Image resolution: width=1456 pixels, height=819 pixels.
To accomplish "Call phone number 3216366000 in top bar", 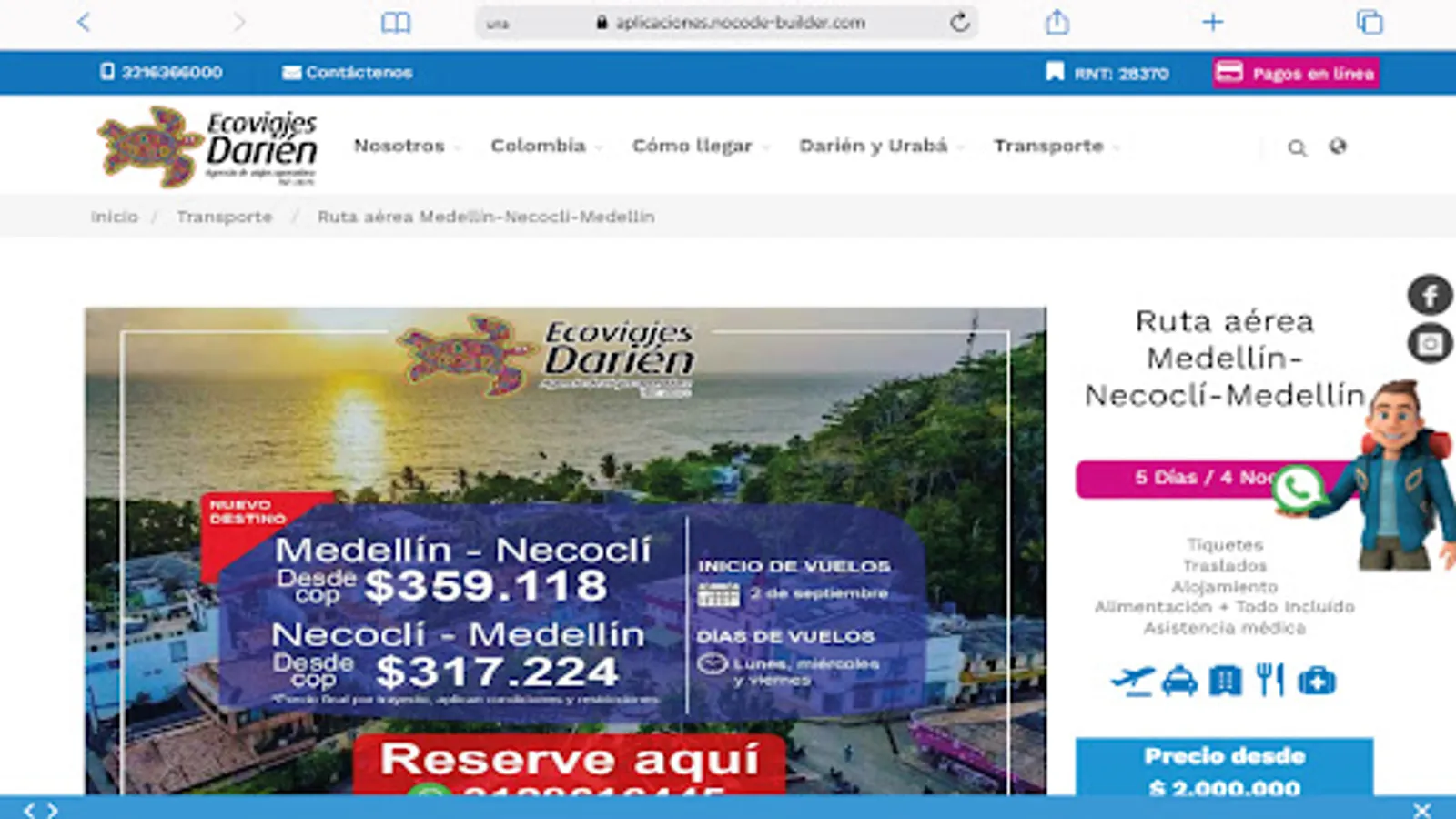I will [x=161, y=72].
